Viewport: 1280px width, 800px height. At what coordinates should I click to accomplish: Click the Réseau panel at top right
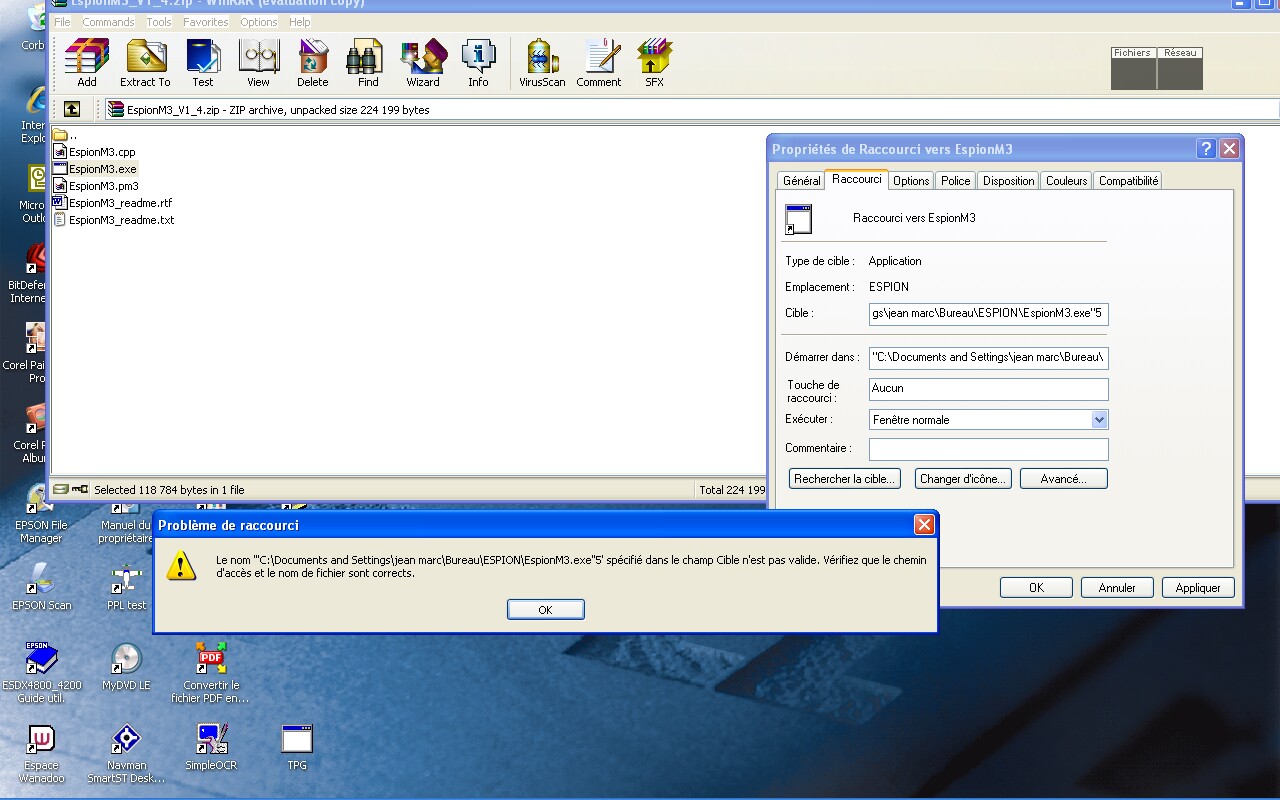1180,68
